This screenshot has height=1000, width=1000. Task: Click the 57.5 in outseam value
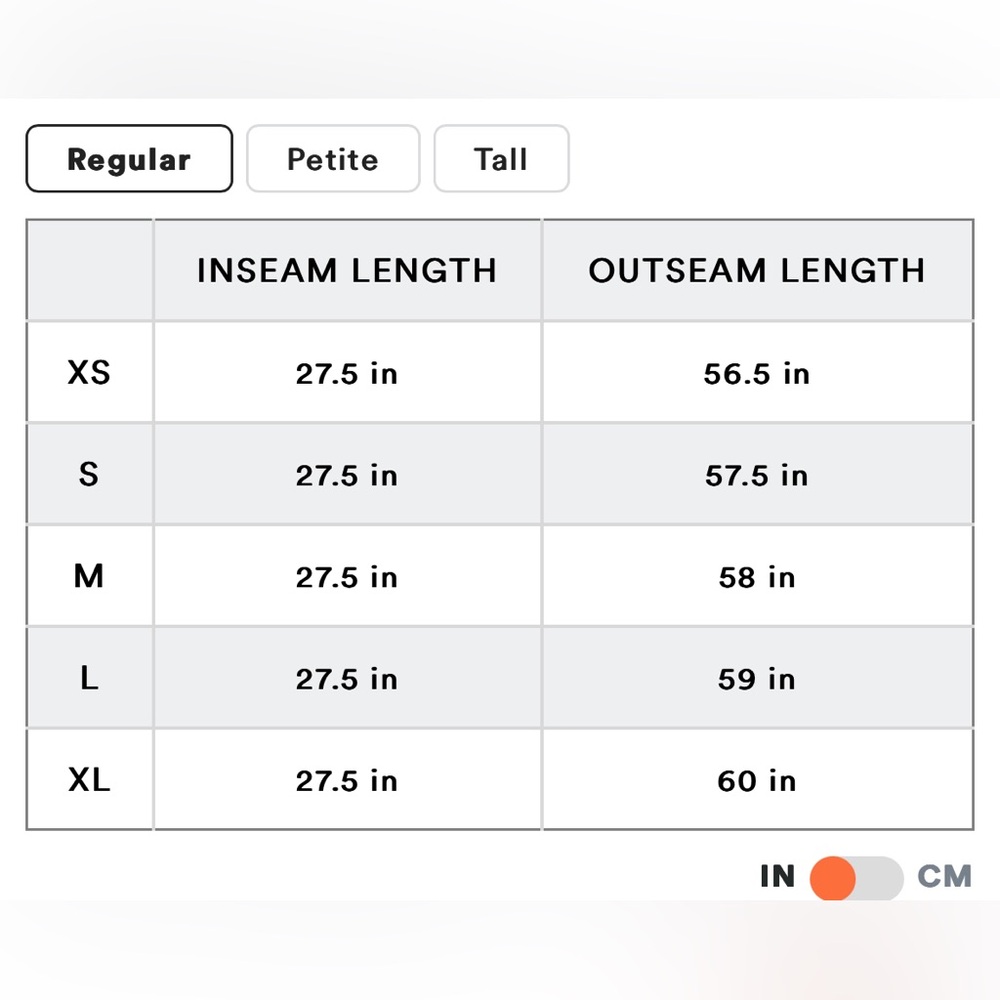[757, 475]
